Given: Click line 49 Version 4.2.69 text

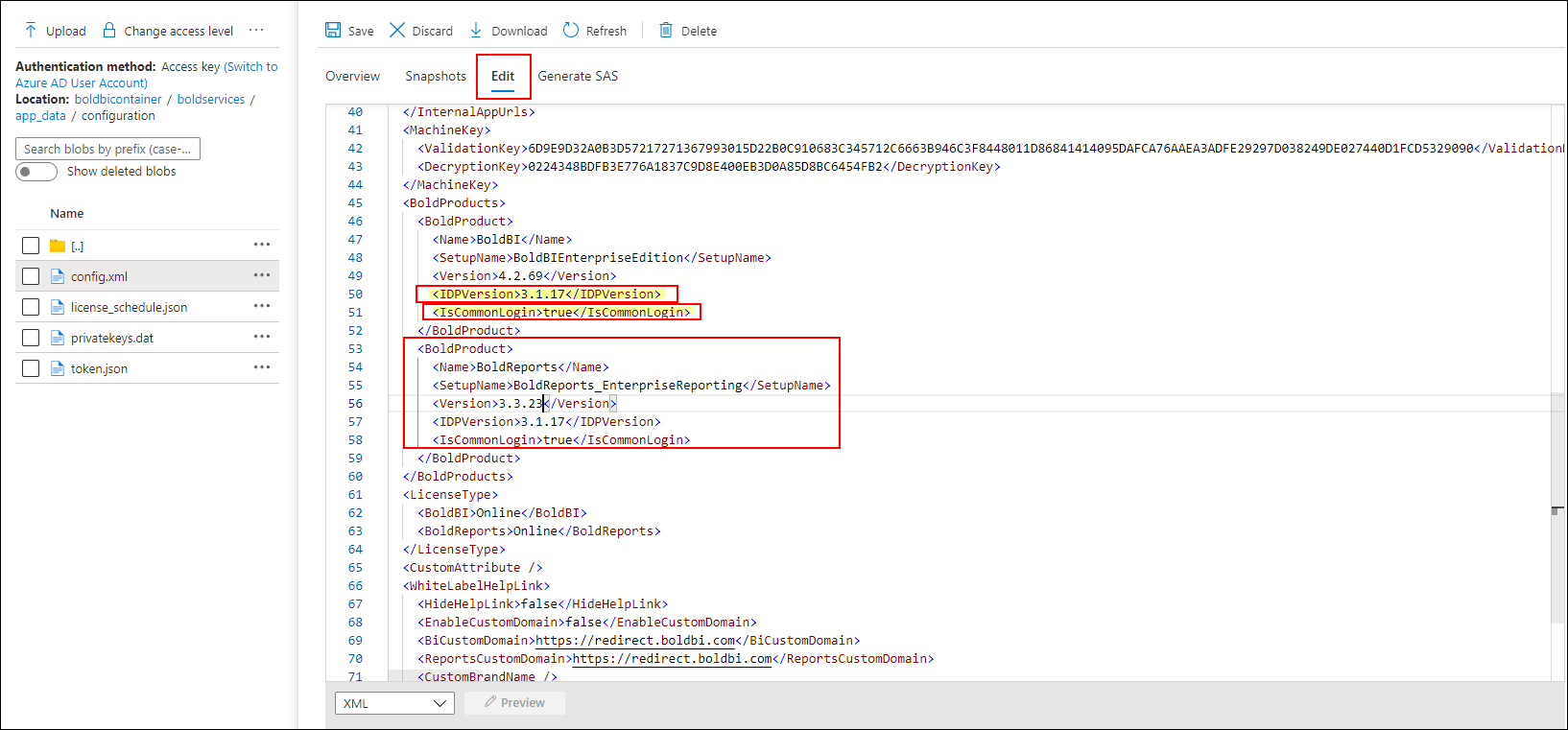Looking at the screenshot, I should pyautogui.click(x=524, y=275).
